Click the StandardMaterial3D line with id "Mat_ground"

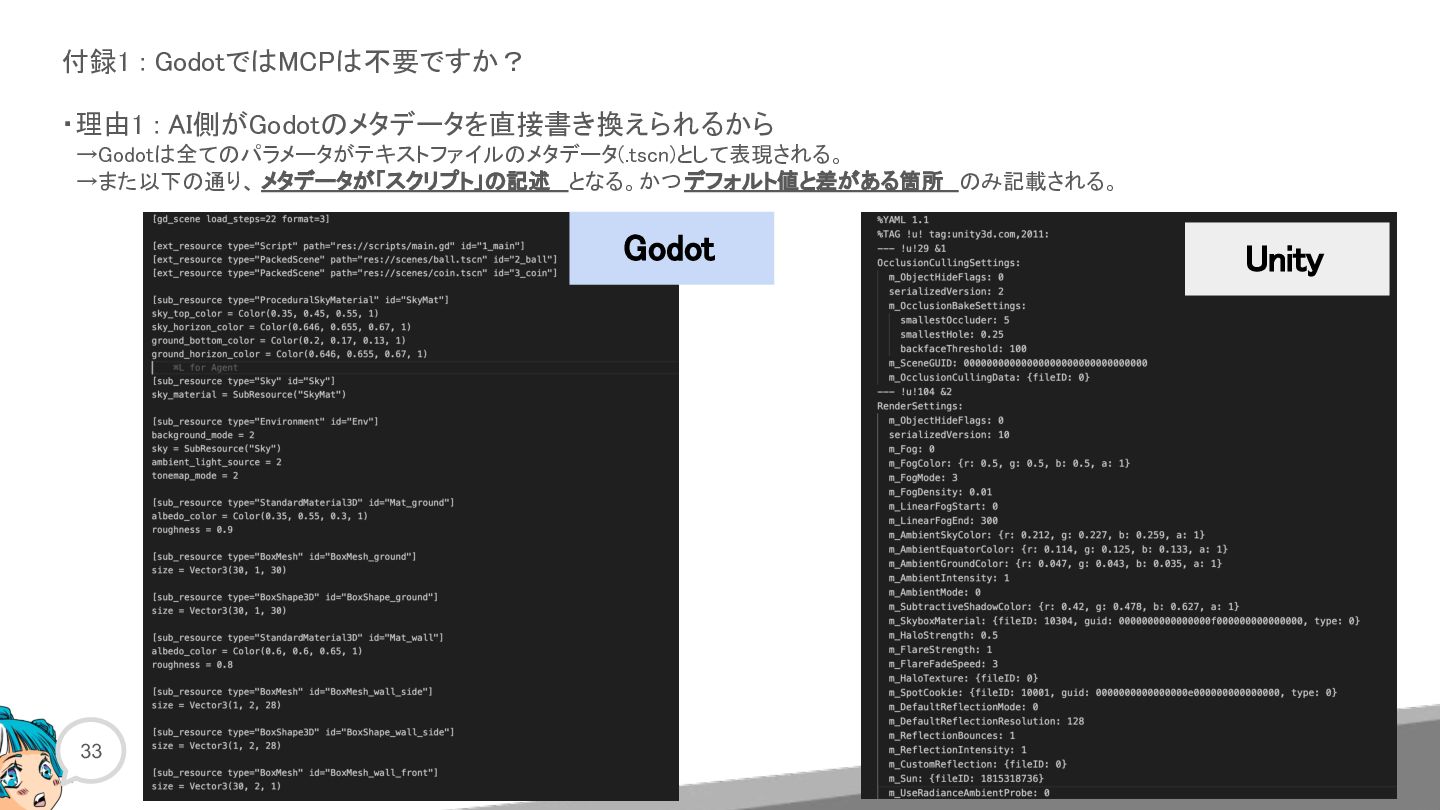coord(303,503)
